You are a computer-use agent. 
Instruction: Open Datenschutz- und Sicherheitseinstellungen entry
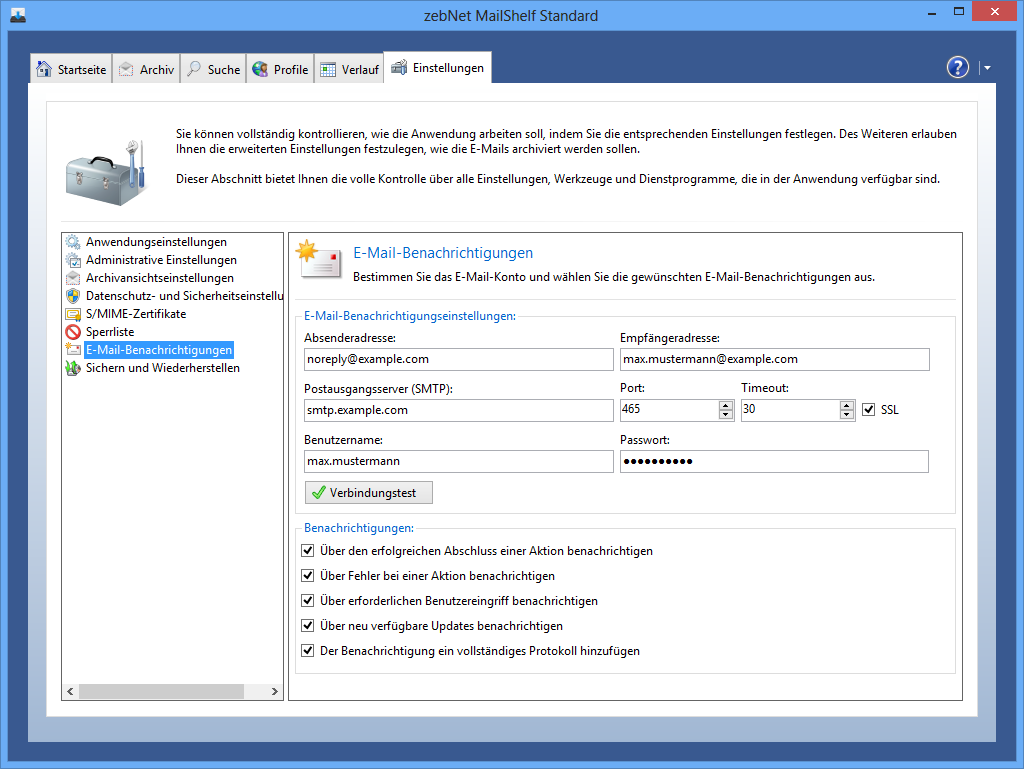tap(184, 296)
